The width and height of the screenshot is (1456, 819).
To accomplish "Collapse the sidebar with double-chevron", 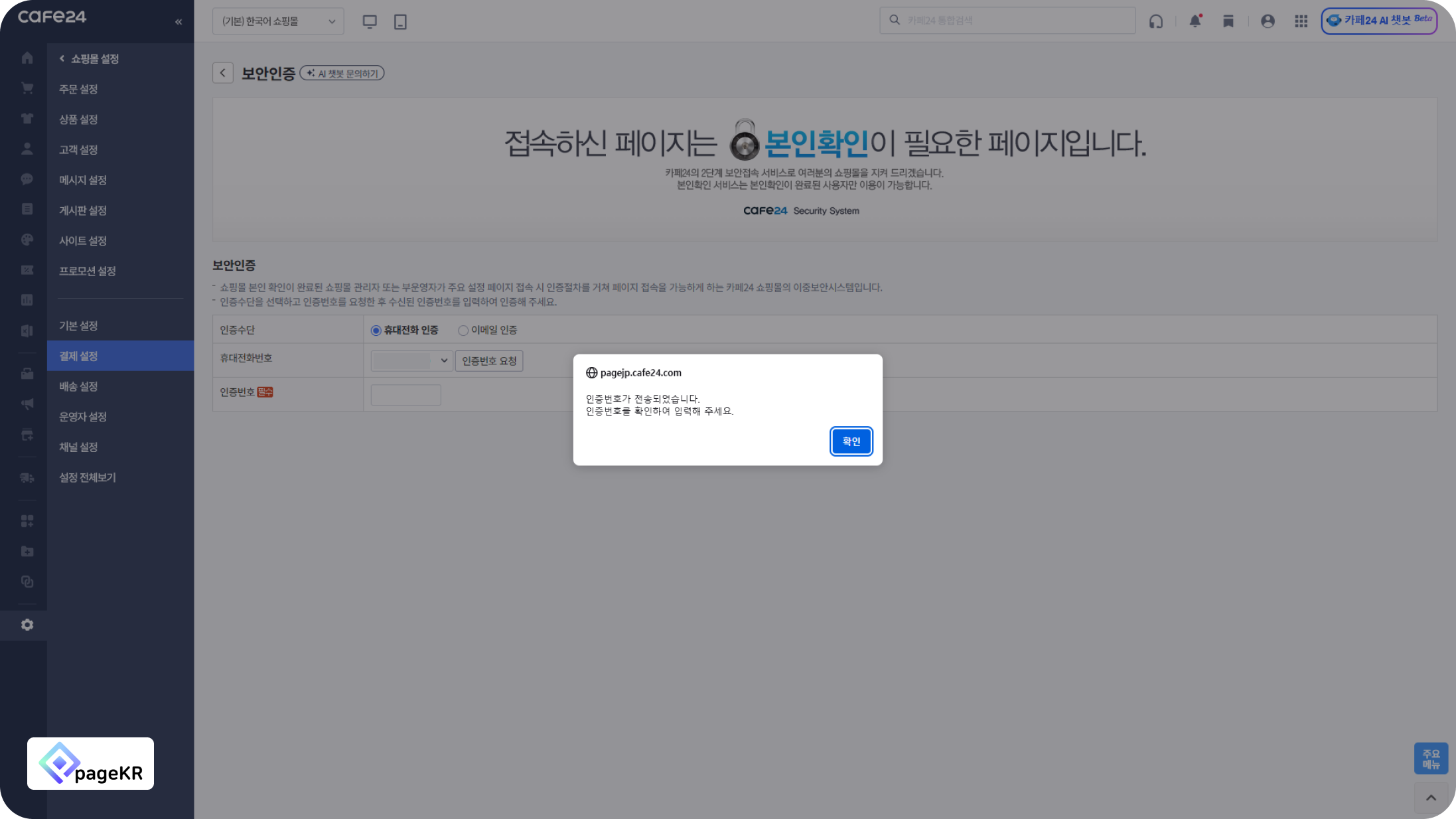I will [x=179, y=22].
